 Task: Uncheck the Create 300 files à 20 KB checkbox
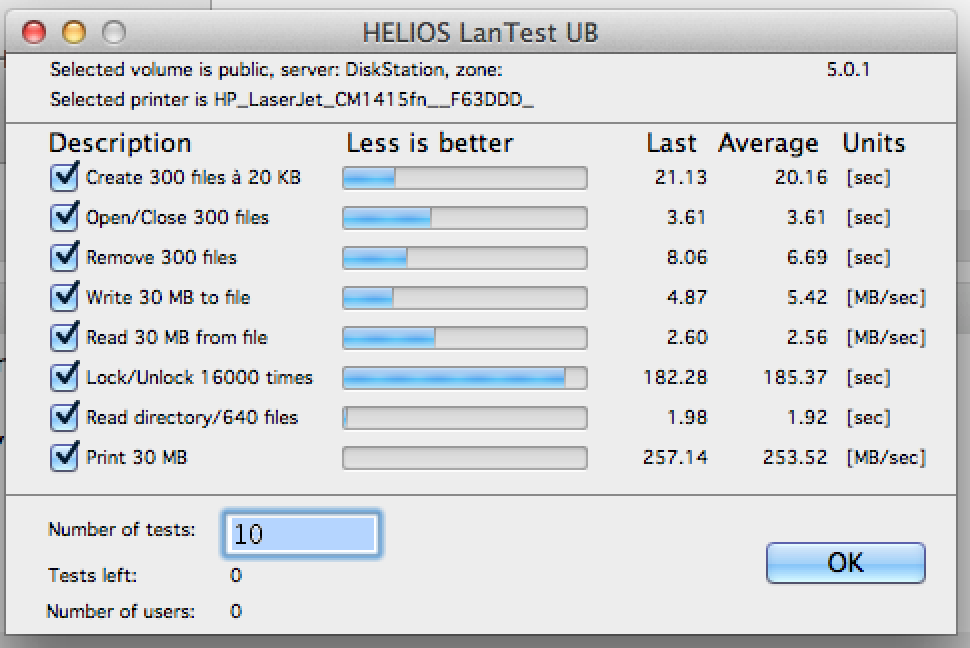(64, 178)
